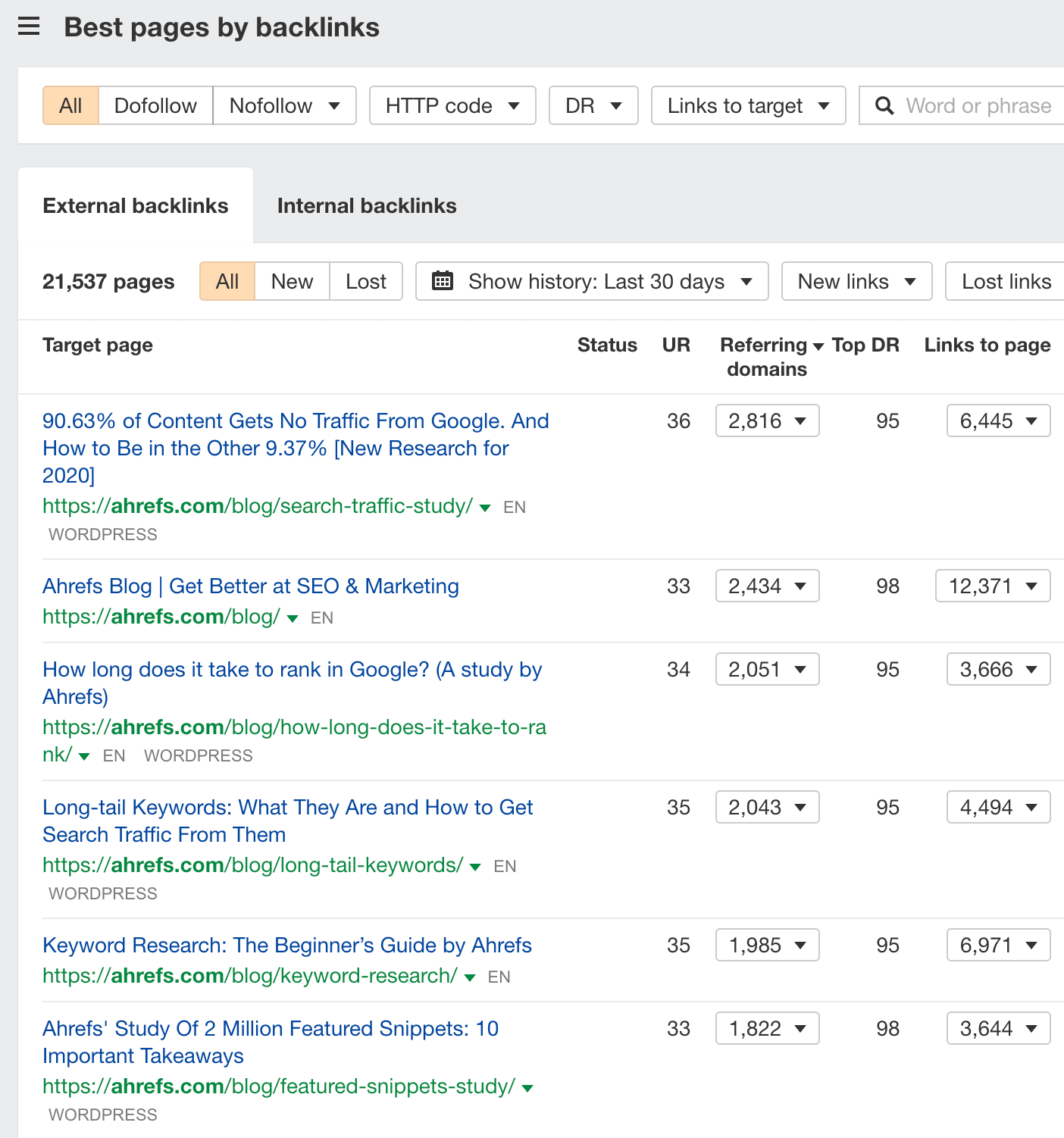The width and height of the screenshot is (1064, 1138).
Task: Select the Lost pages filter
Action: (365, 281)
